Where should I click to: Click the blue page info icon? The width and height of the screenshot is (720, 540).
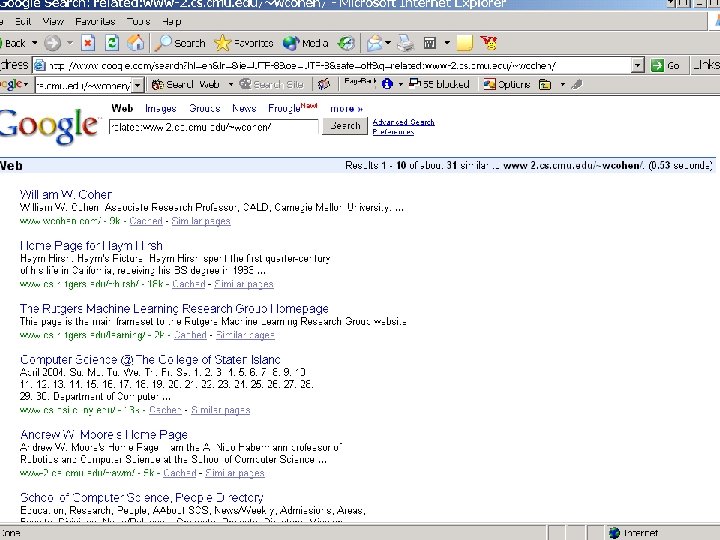pyautogui.click(x=387, y=84)
